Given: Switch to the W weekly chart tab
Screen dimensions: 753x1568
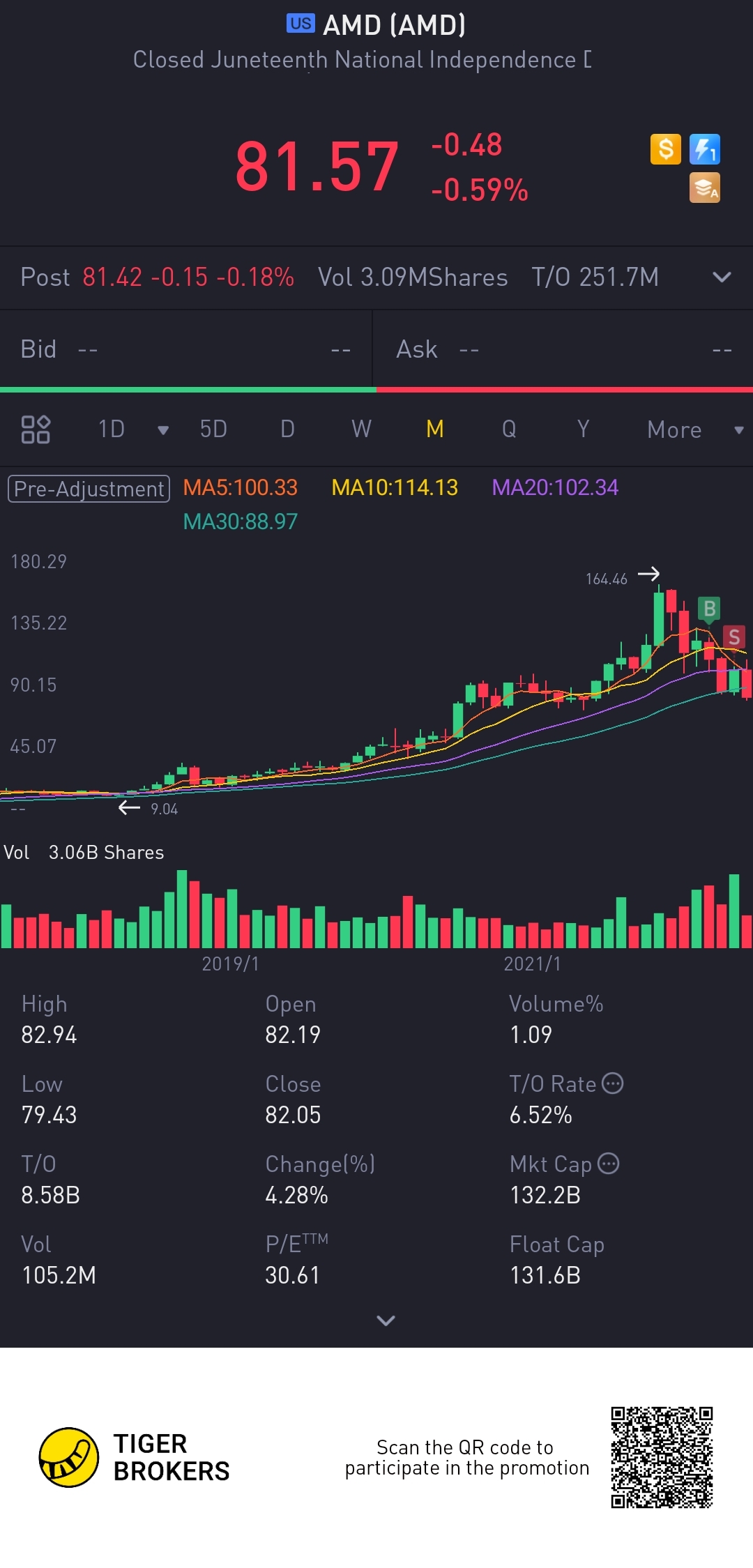Looking at the screenshot, I should (x=361, y=429).
